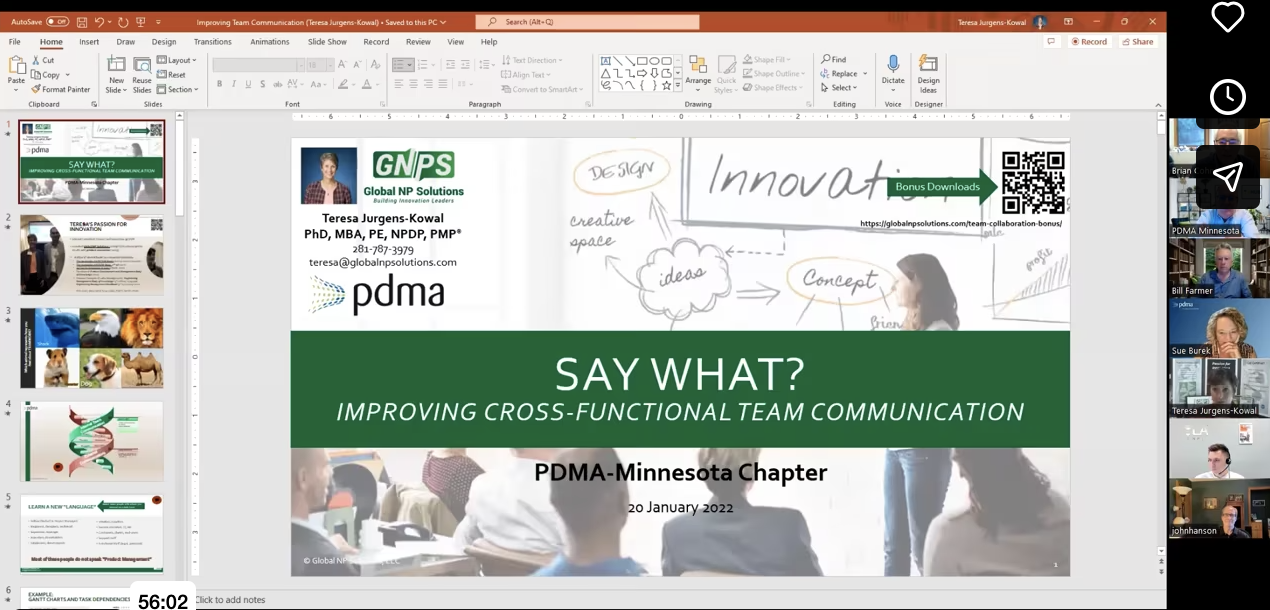The image size is (1270, 610).
Task: Switch to the Transitions ribbon tab
Action: click(x=211, y=41)
